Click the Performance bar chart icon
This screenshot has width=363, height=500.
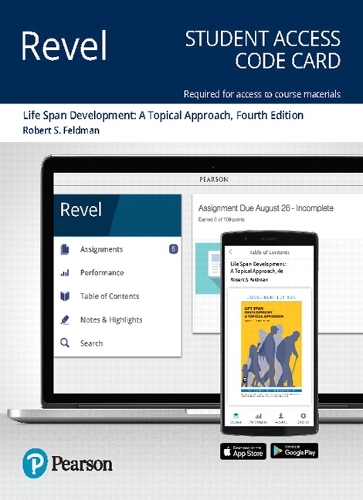pyautogui.click(x=65, y=273)
